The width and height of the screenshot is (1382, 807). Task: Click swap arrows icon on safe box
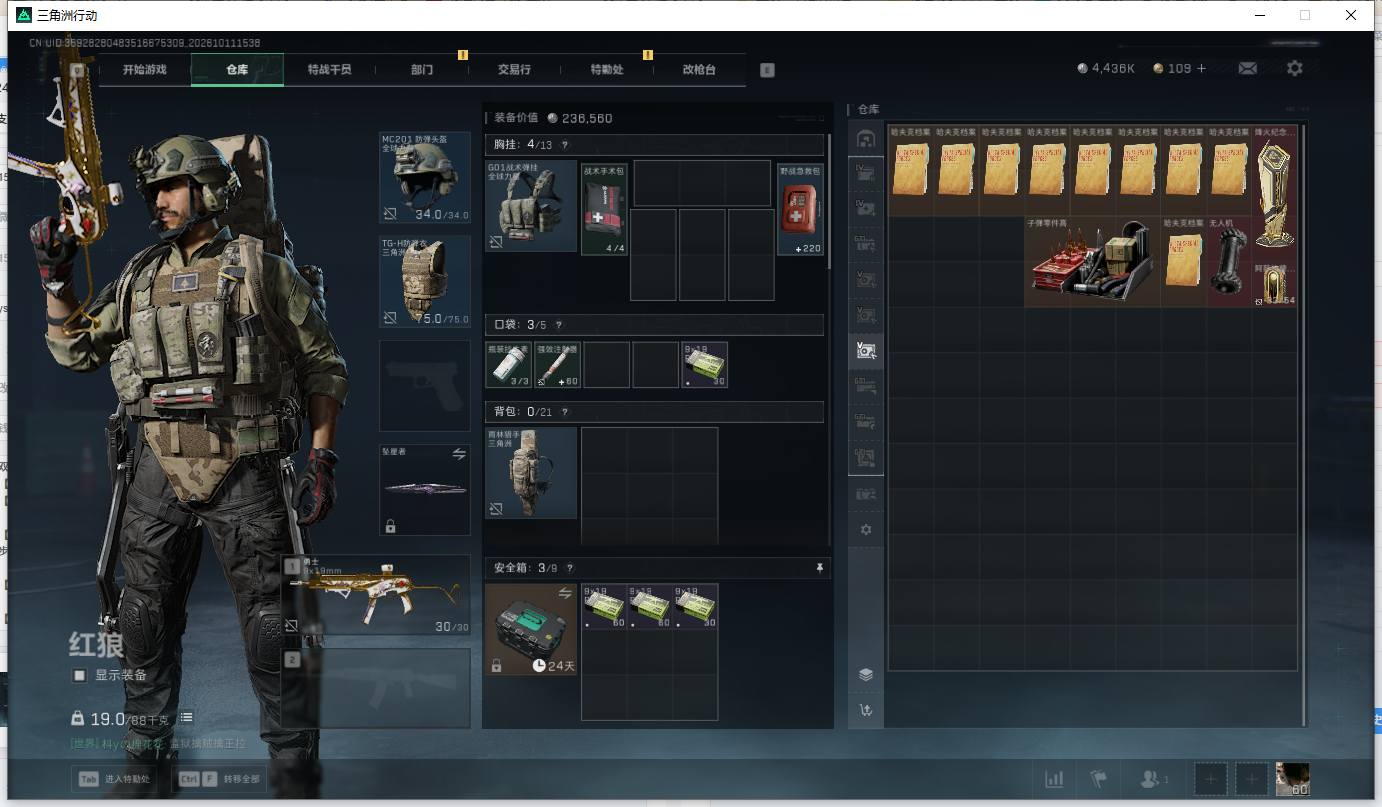pyautogui.click(x=565, y=594)
